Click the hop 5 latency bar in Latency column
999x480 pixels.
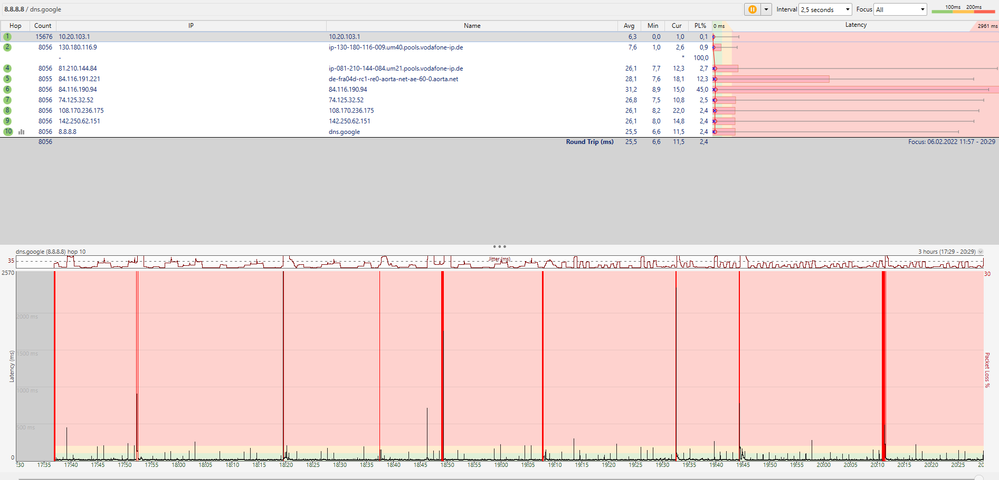772,79
